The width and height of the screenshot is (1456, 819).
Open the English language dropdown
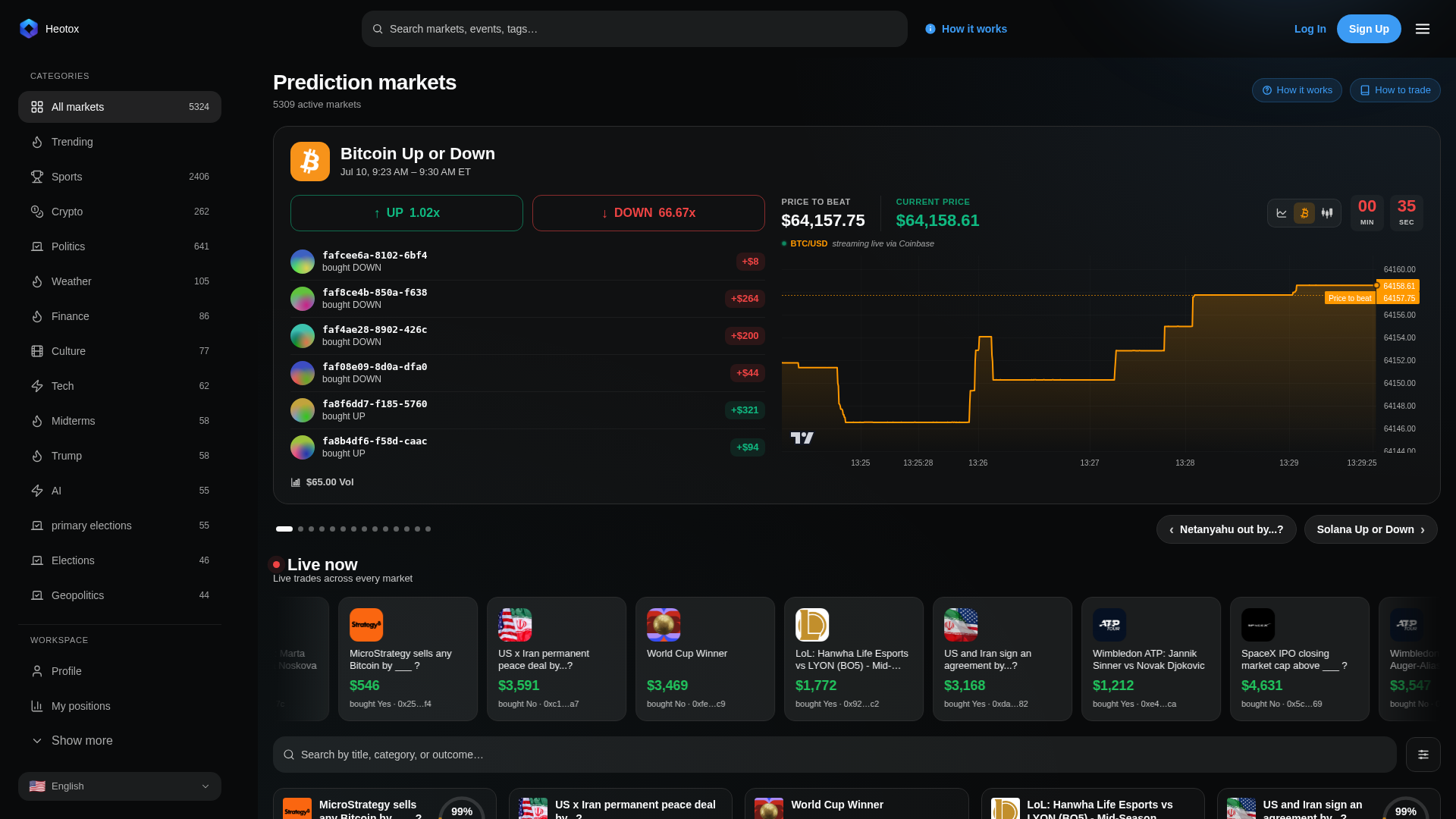(x=120, y=786)
